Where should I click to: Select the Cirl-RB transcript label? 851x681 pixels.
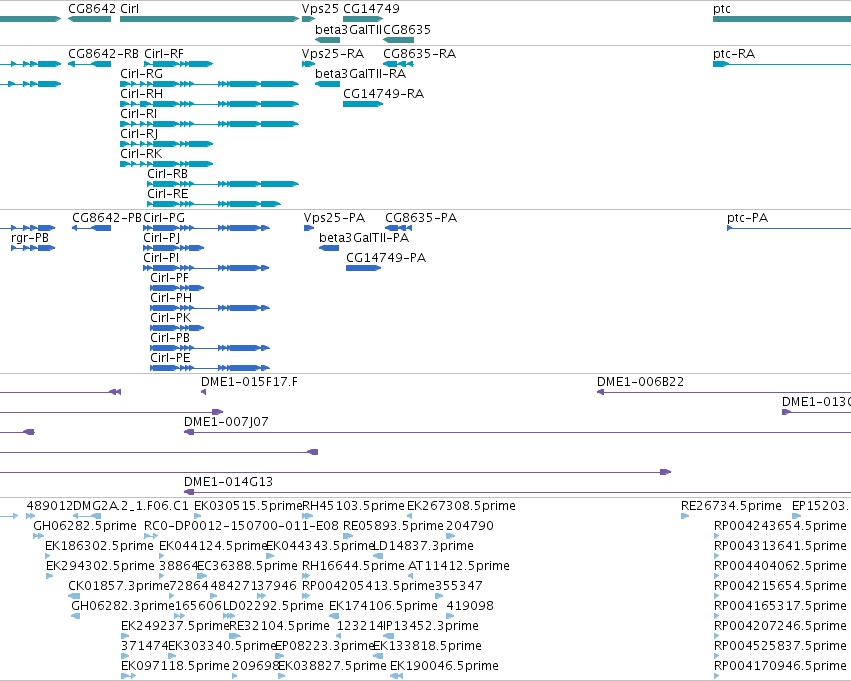point(168,174)
